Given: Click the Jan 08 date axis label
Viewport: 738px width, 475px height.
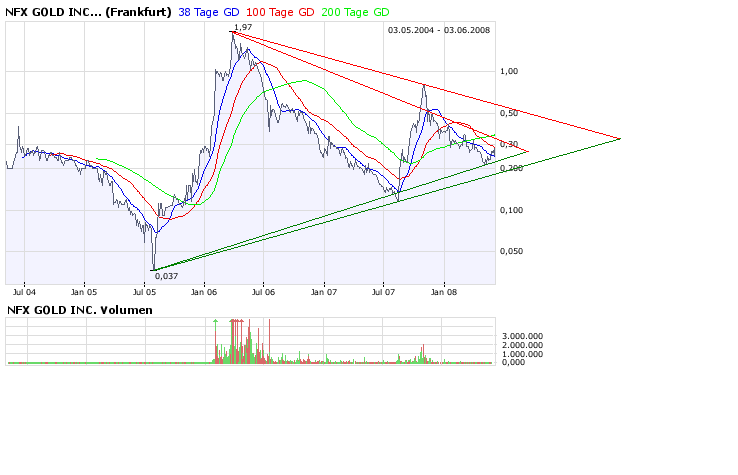Looking at the screenshot, I should [444, 292].
